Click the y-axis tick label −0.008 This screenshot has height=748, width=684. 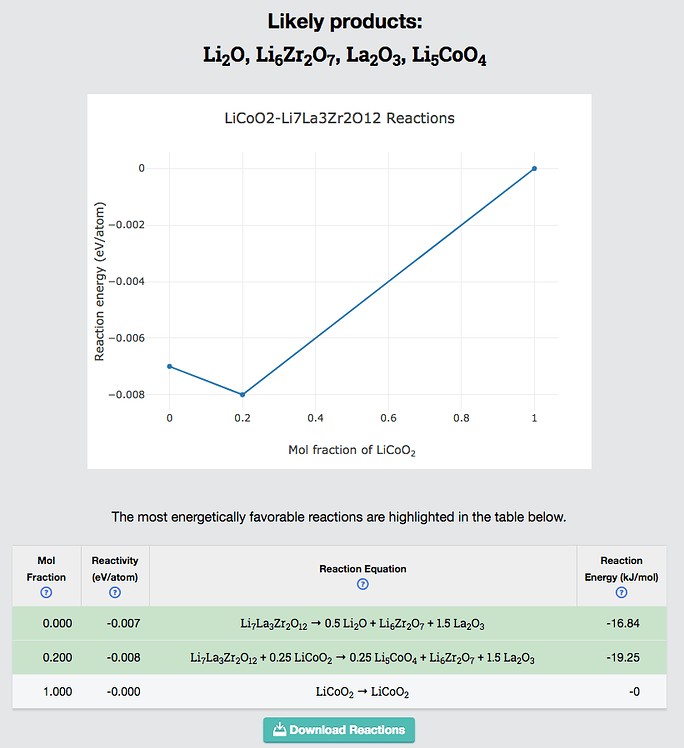(x=126, y=395)
